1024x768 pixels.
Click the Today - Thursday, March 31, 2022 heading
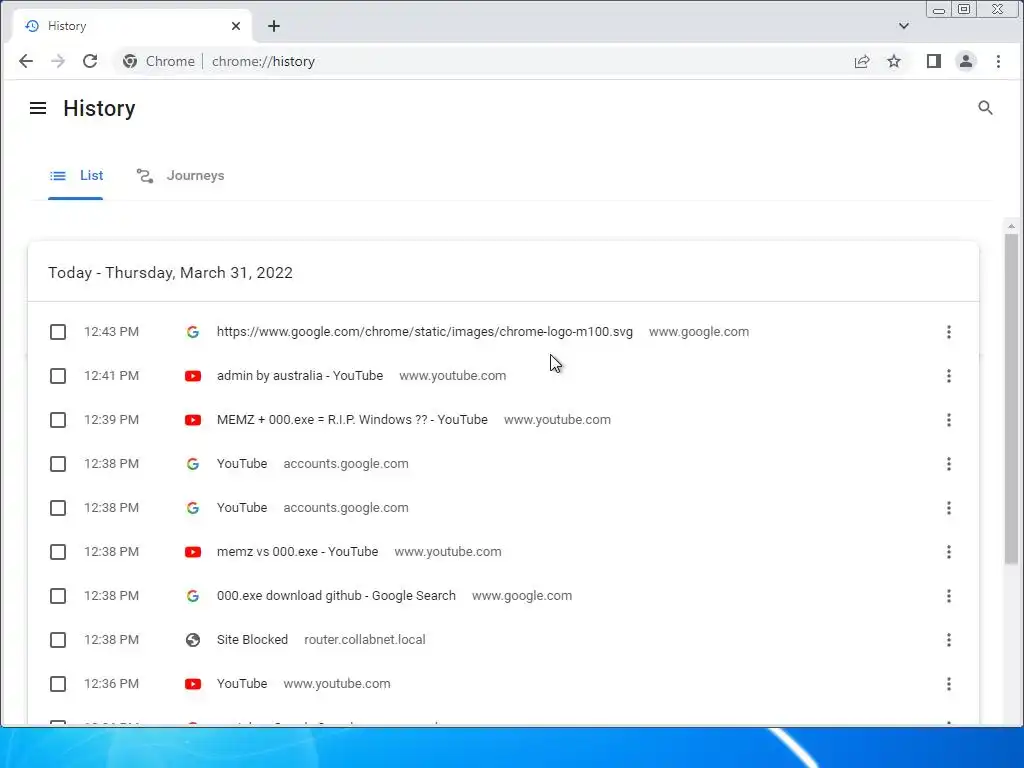click(x=170, y=273)
